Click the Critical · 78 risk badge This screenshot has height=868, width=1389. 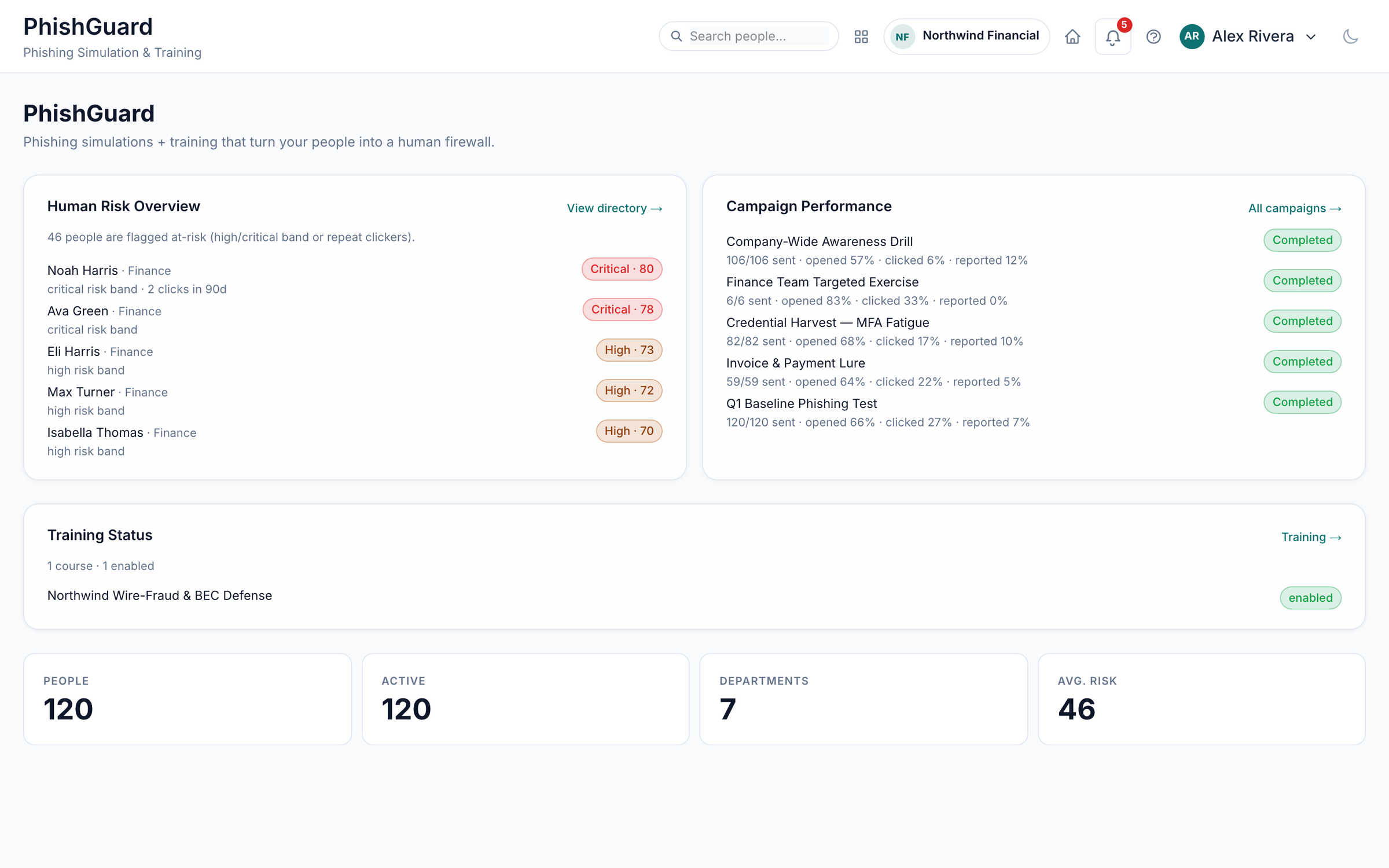coord(622,310)
